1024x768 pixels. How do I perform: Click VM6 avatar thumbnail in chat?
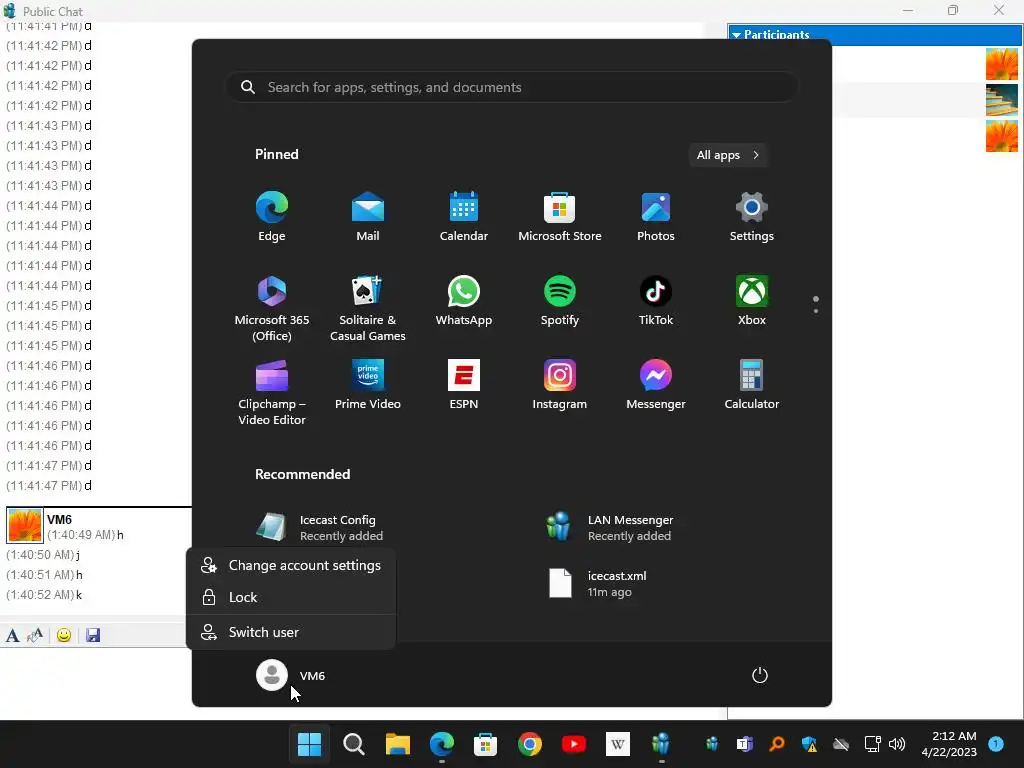point(25,526)
